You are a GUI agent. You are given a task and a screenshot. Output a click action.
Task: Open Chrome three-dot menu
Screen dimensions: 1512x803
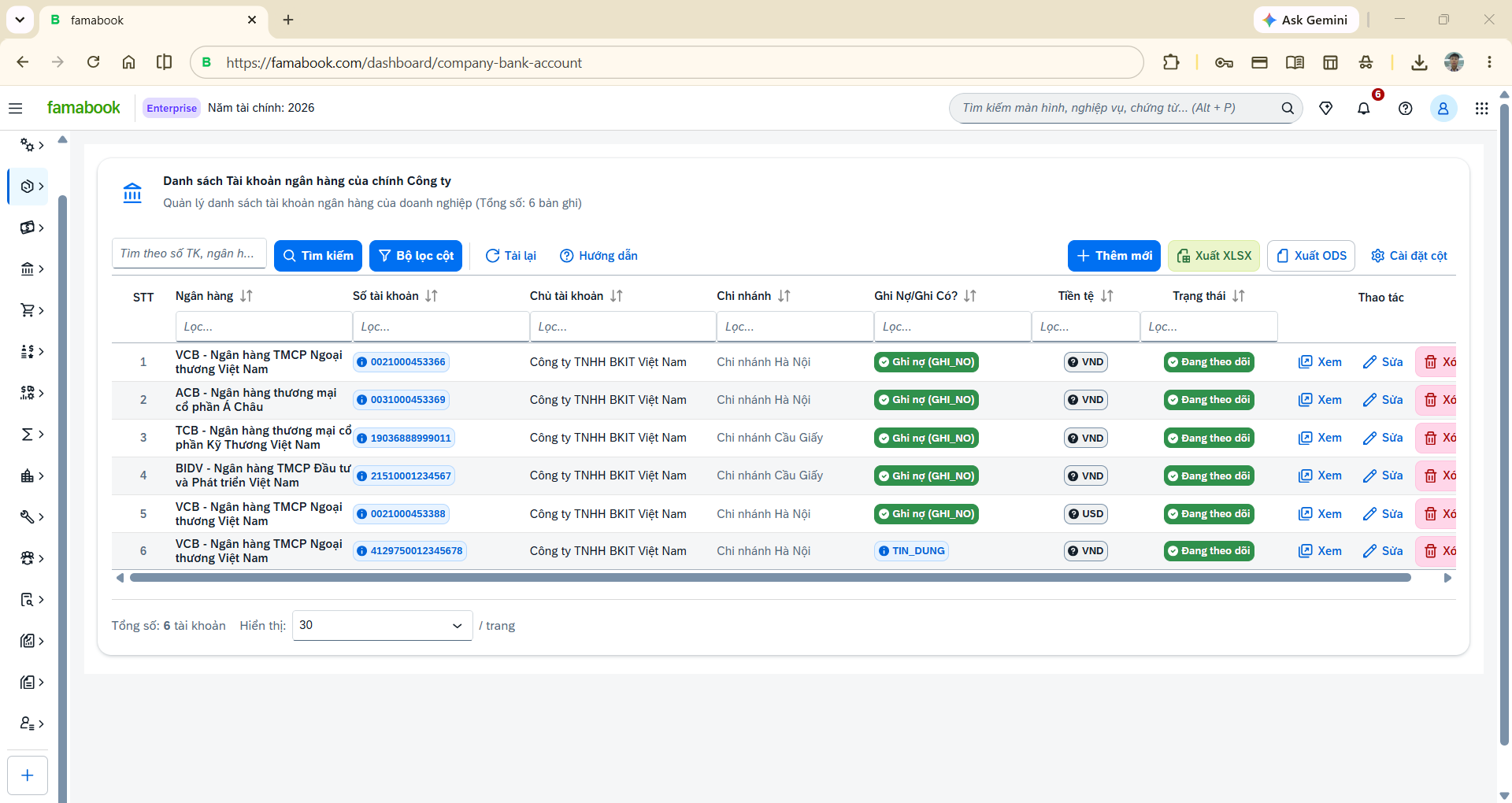pos(1489,62)
